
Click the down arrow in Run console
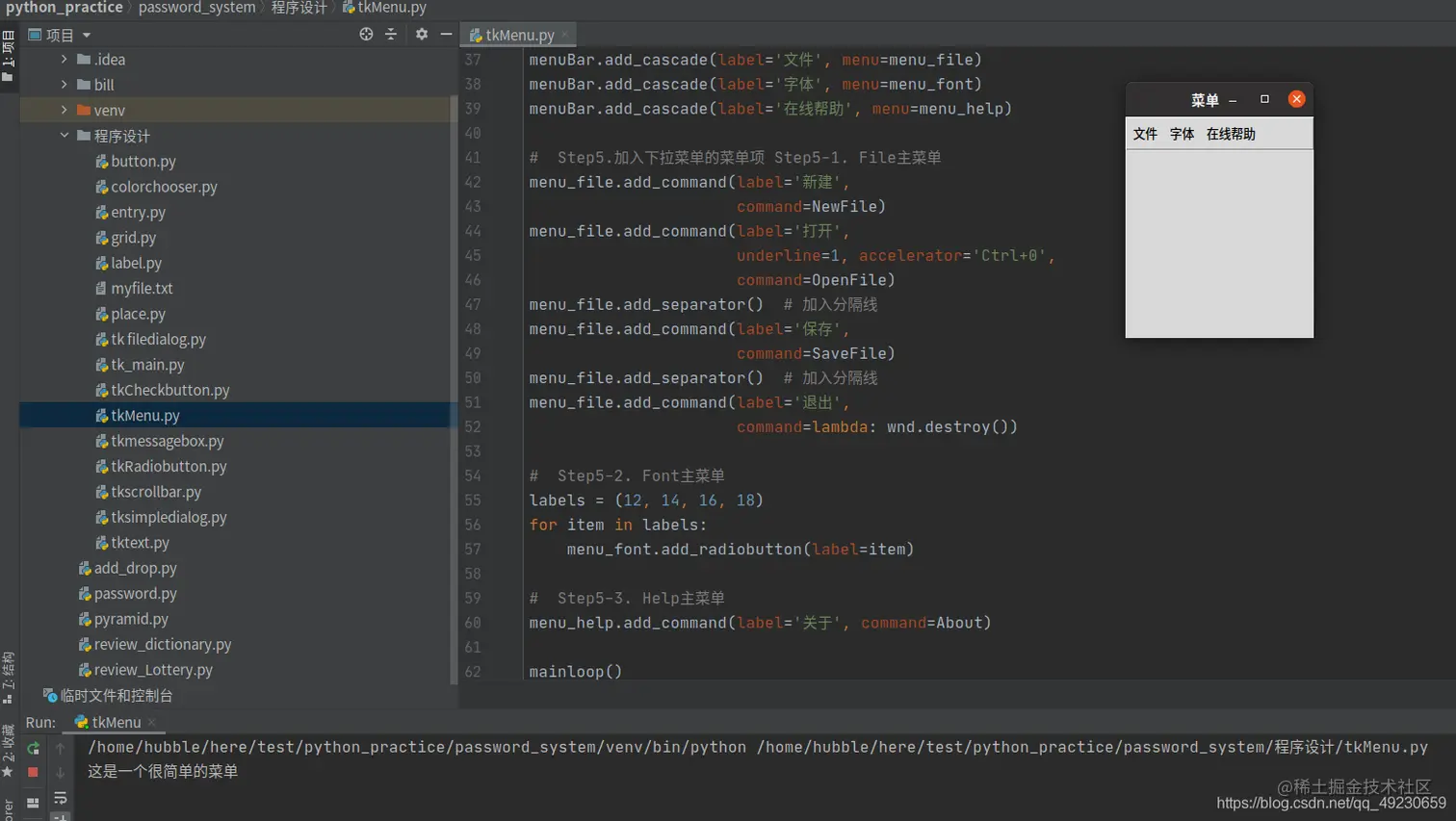[60, 772]
